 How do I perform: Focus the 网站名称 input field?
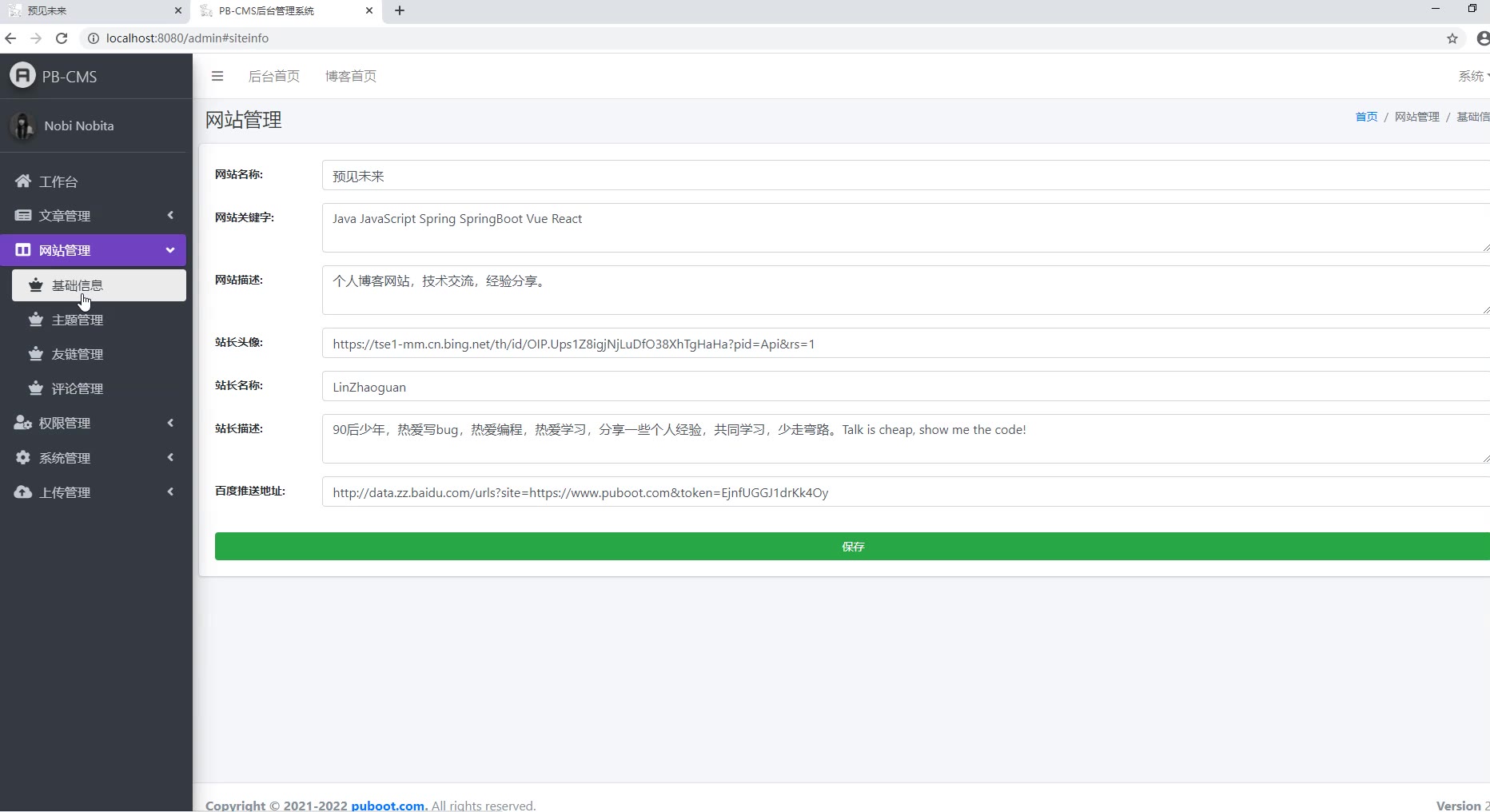pyautogui.click(x=906, y=175)
